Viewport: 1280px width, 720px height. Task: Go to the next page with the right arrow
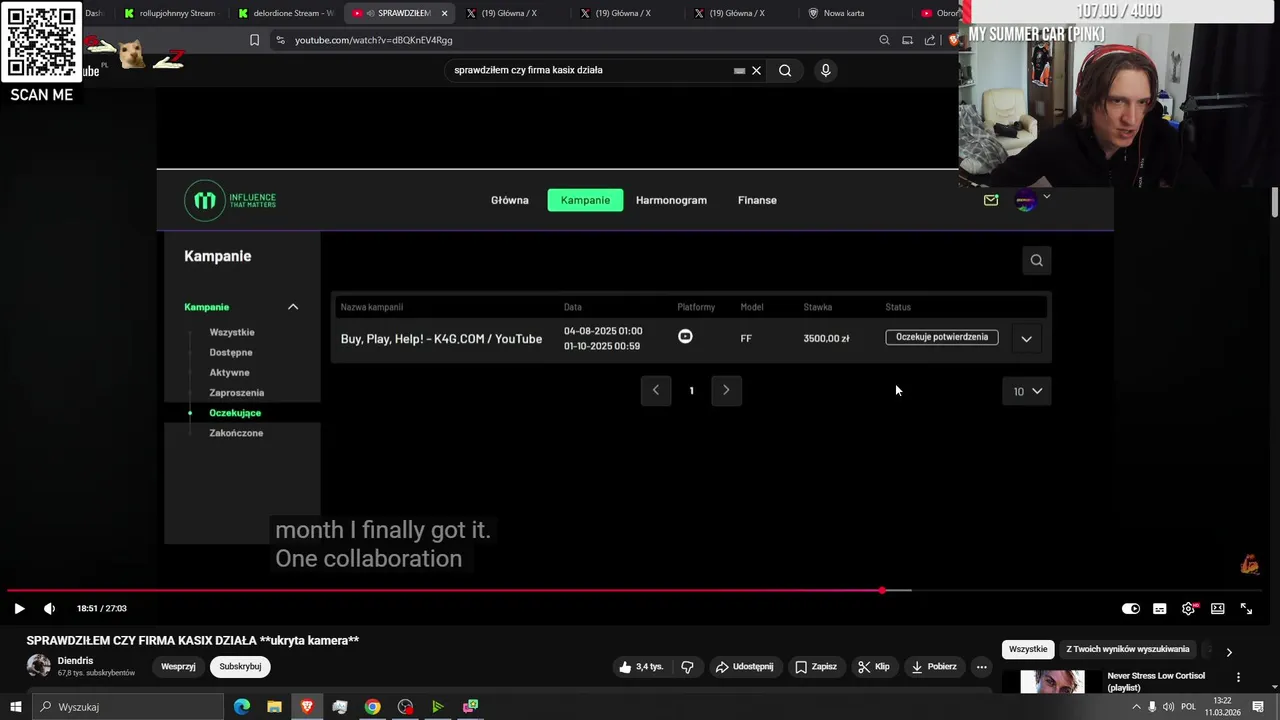[x=726, y=390]
